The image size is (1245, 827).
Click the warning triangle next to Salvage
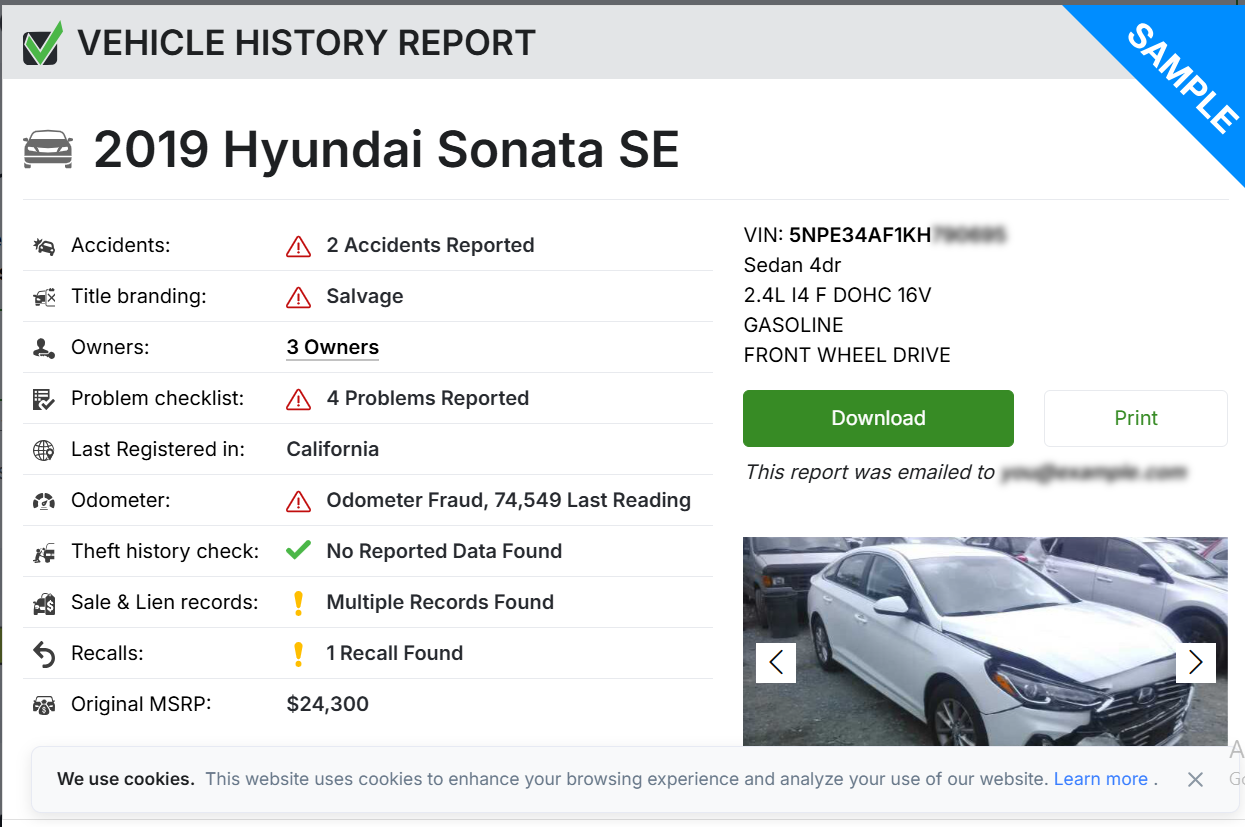pos(298,297)
